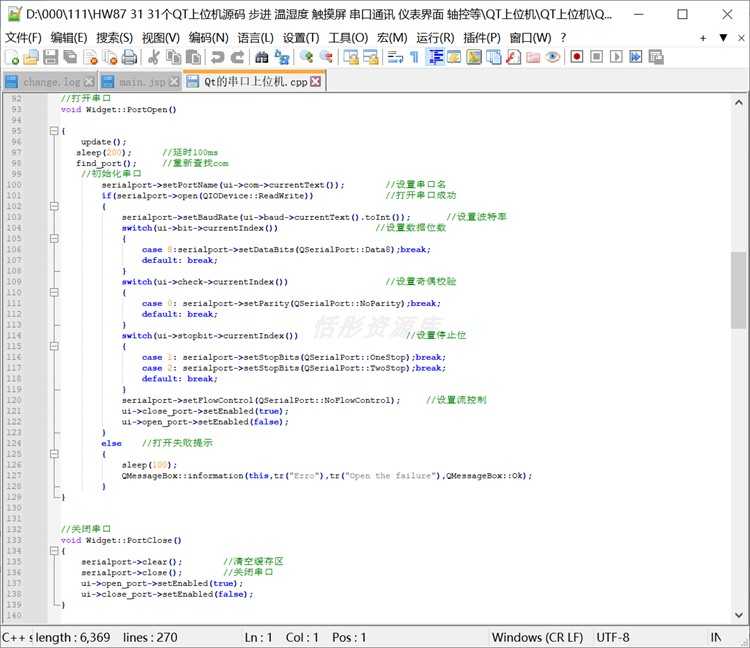This screenshot has width=750, height=648.
Task: Collapse the else block fold at line 125
Action: (x=54, y=454)
